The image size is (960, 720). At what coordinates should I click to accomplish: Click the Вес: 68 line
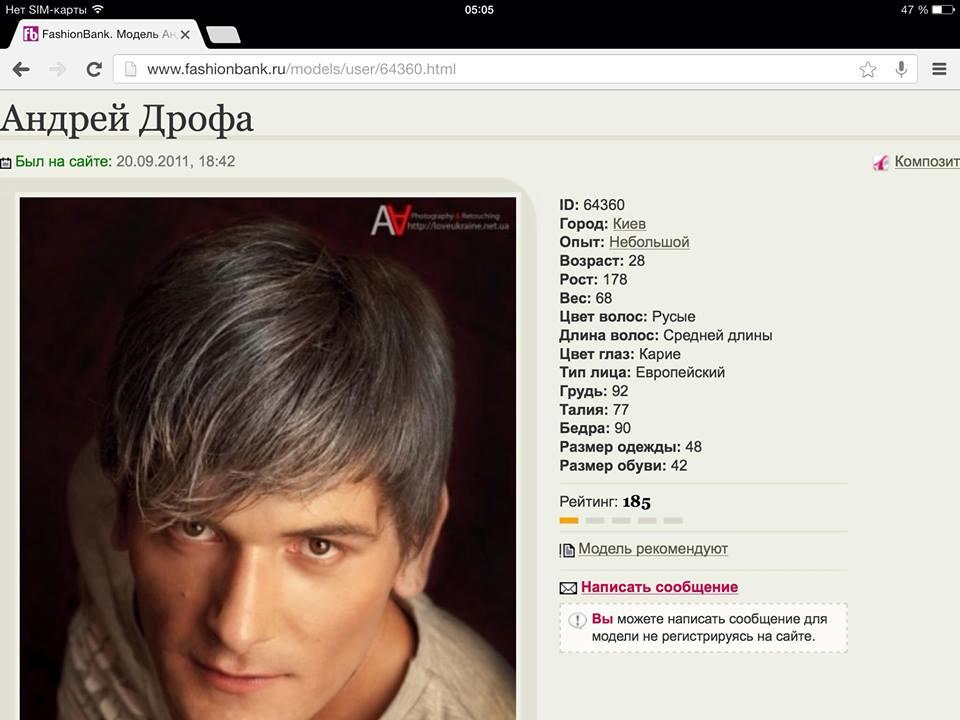point(585,298)
